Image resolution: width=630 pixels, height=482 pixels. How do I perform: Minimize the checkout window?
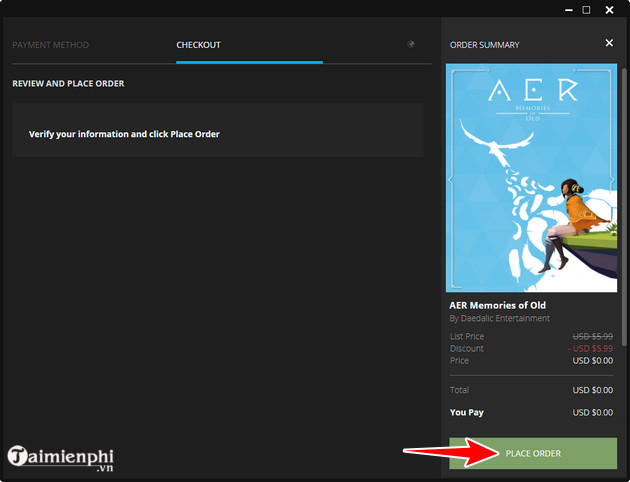click(x=569, y=10)
